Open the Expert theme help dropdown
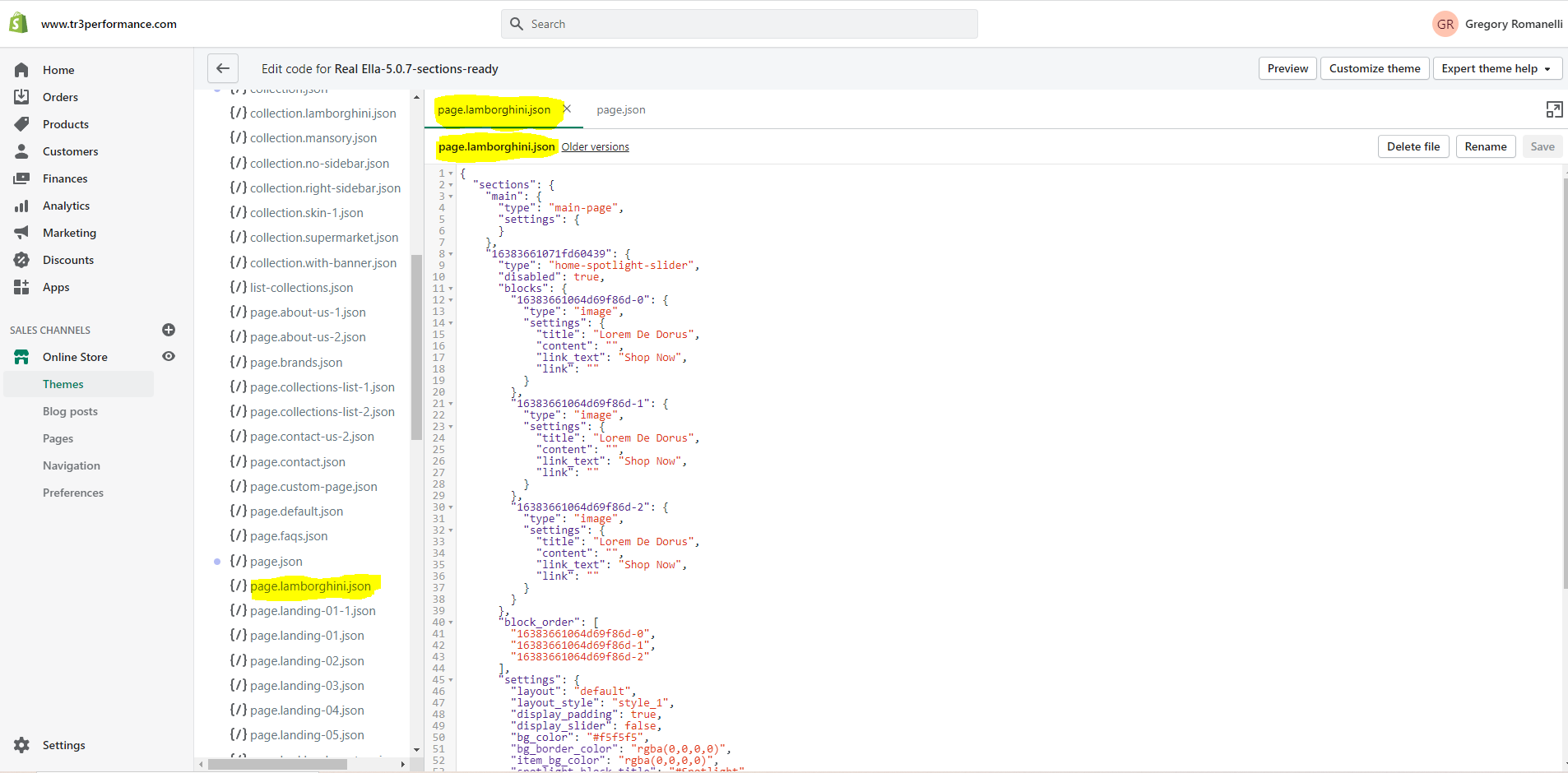Viewport: 1568px width, 773px height. [x=1496, y=68]
